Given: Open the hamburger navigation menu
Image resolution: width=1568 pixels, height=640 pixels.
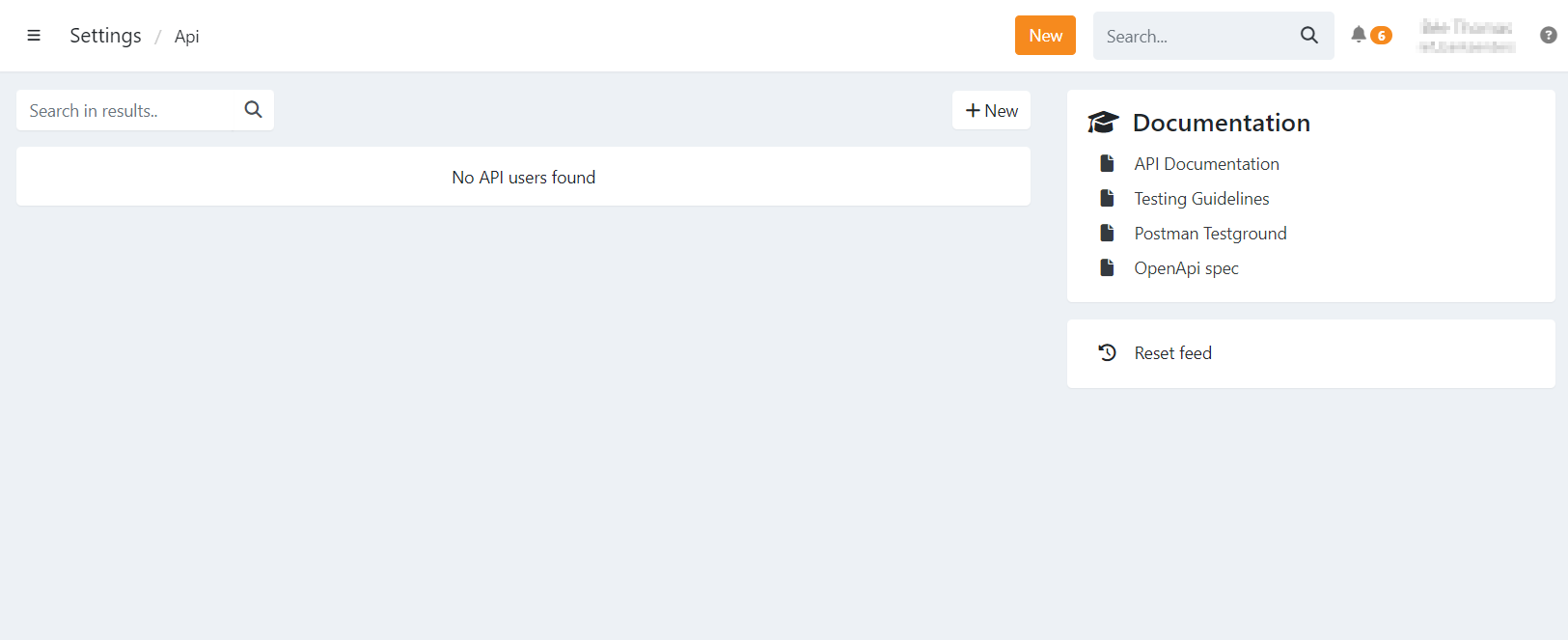Looking at the screenshot, I should coord(34,36).
